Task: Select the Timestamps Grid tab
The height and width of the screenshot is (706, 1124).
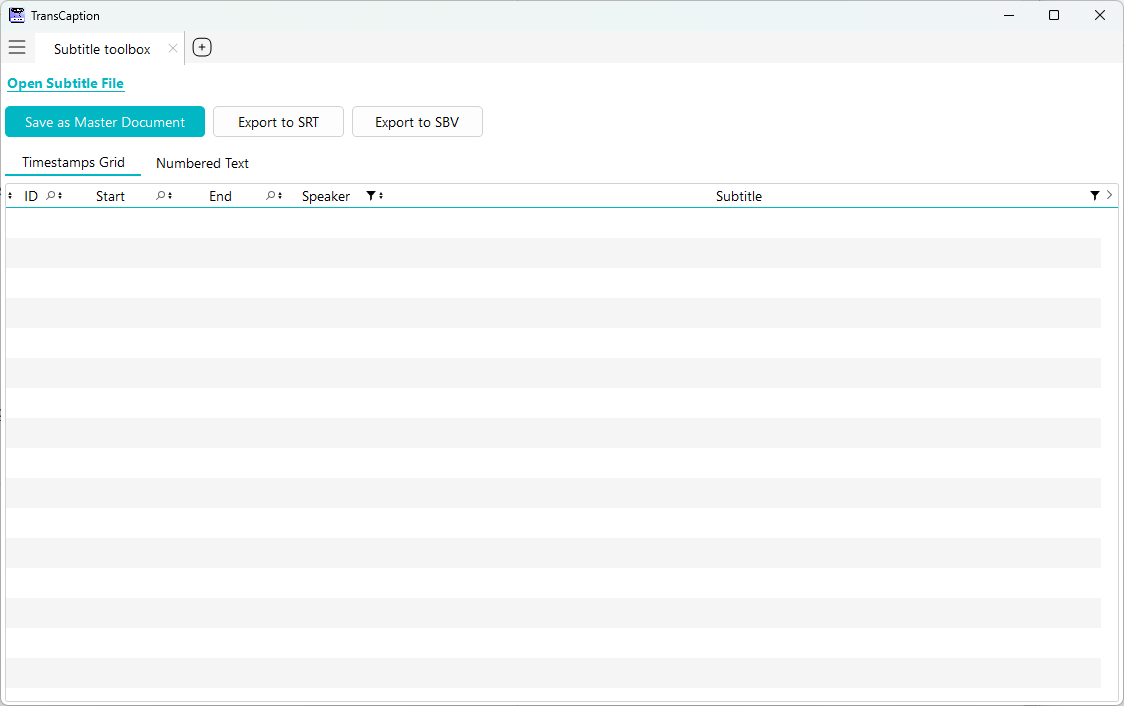Action: pos(73,163)
